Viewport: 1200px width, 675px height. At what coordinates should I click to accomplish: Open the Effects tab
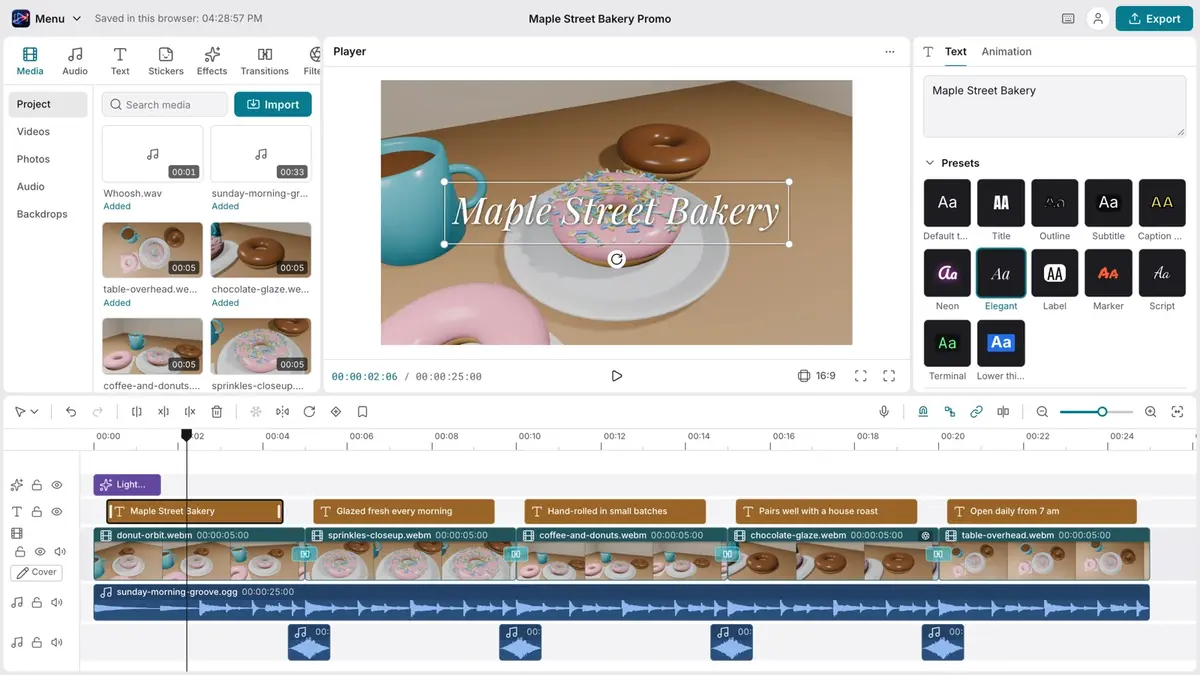(212, 60)
